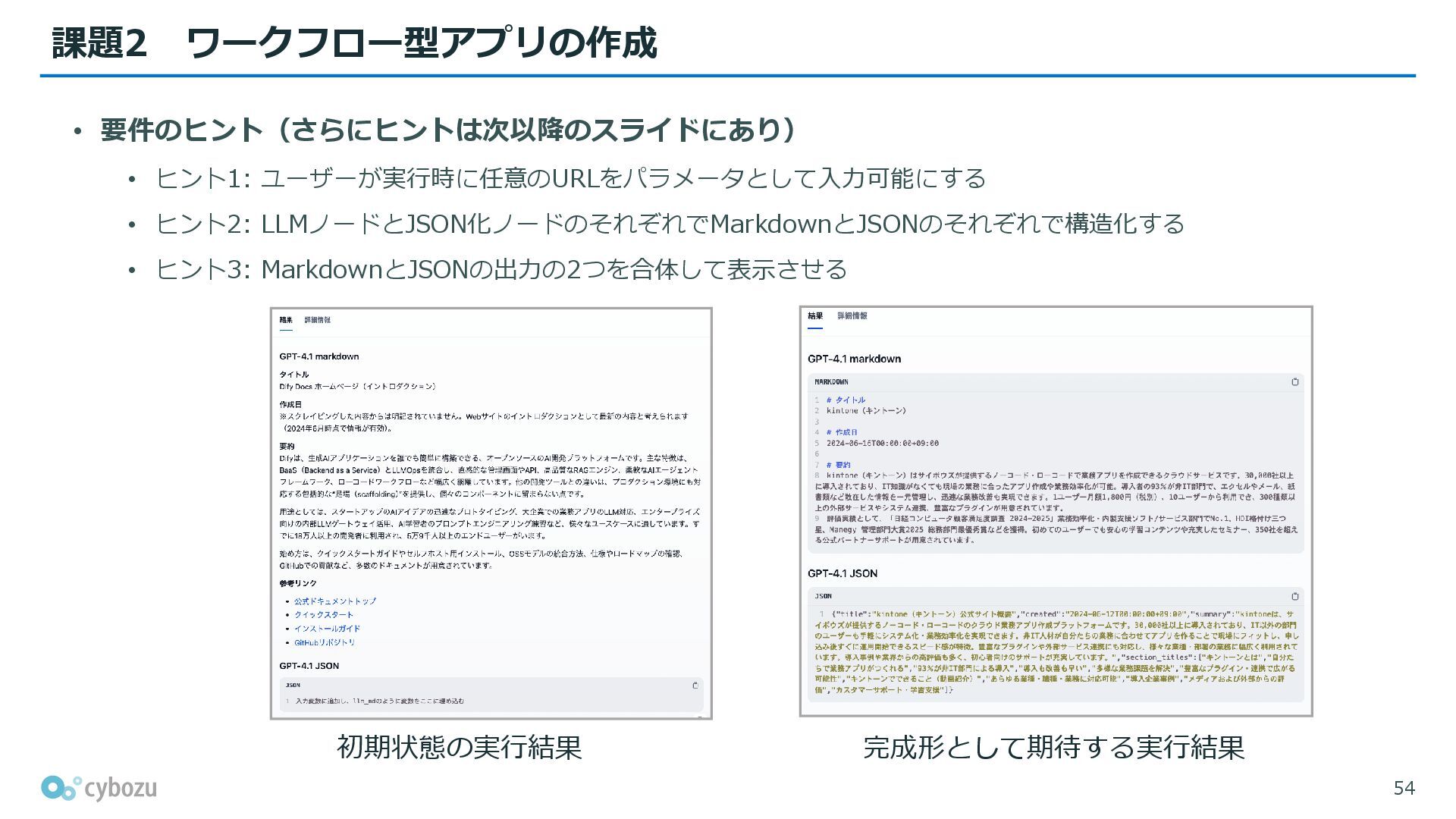Select caption 完成形として期待する実行結果

(x=1053, y=748)
